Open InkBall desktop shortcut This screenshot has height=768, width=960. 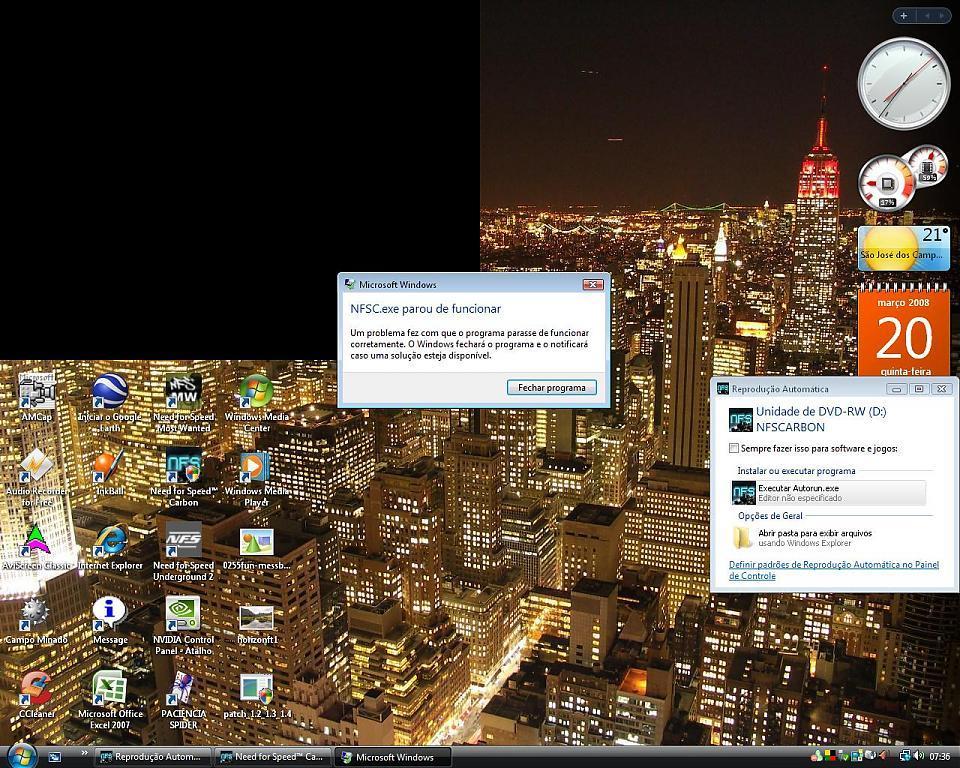pyautogui.click(x=109, y=468)
